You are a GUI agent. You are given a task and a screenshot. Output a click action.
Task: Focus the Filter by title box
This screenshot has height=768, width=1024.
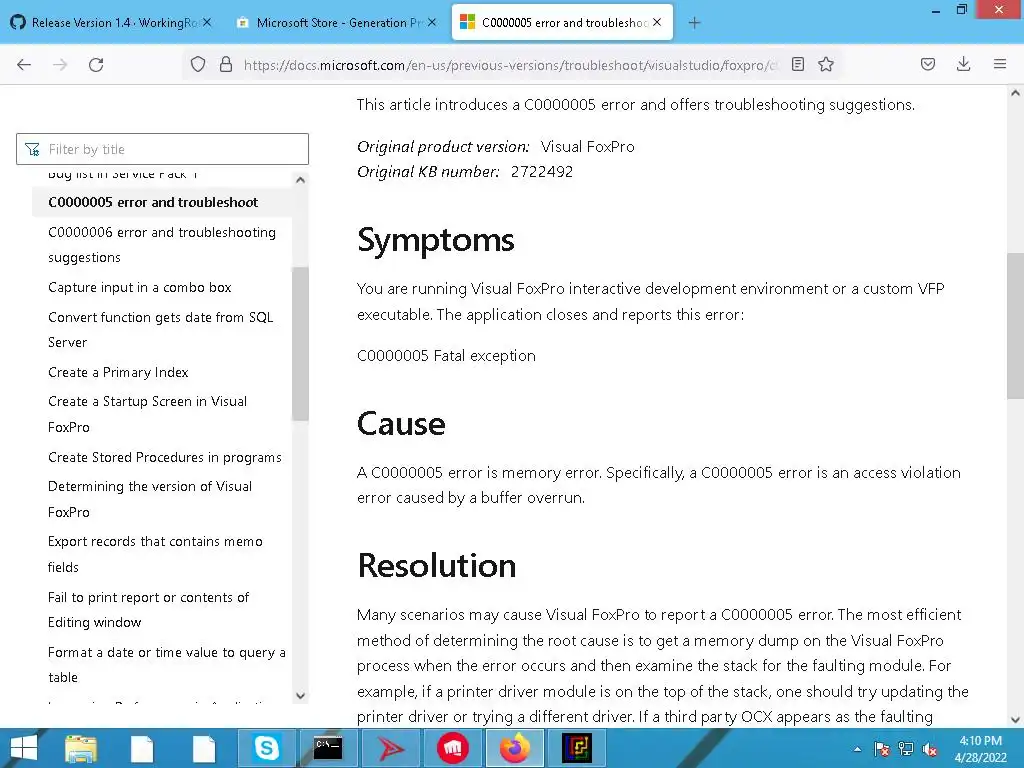pos(163,149)
